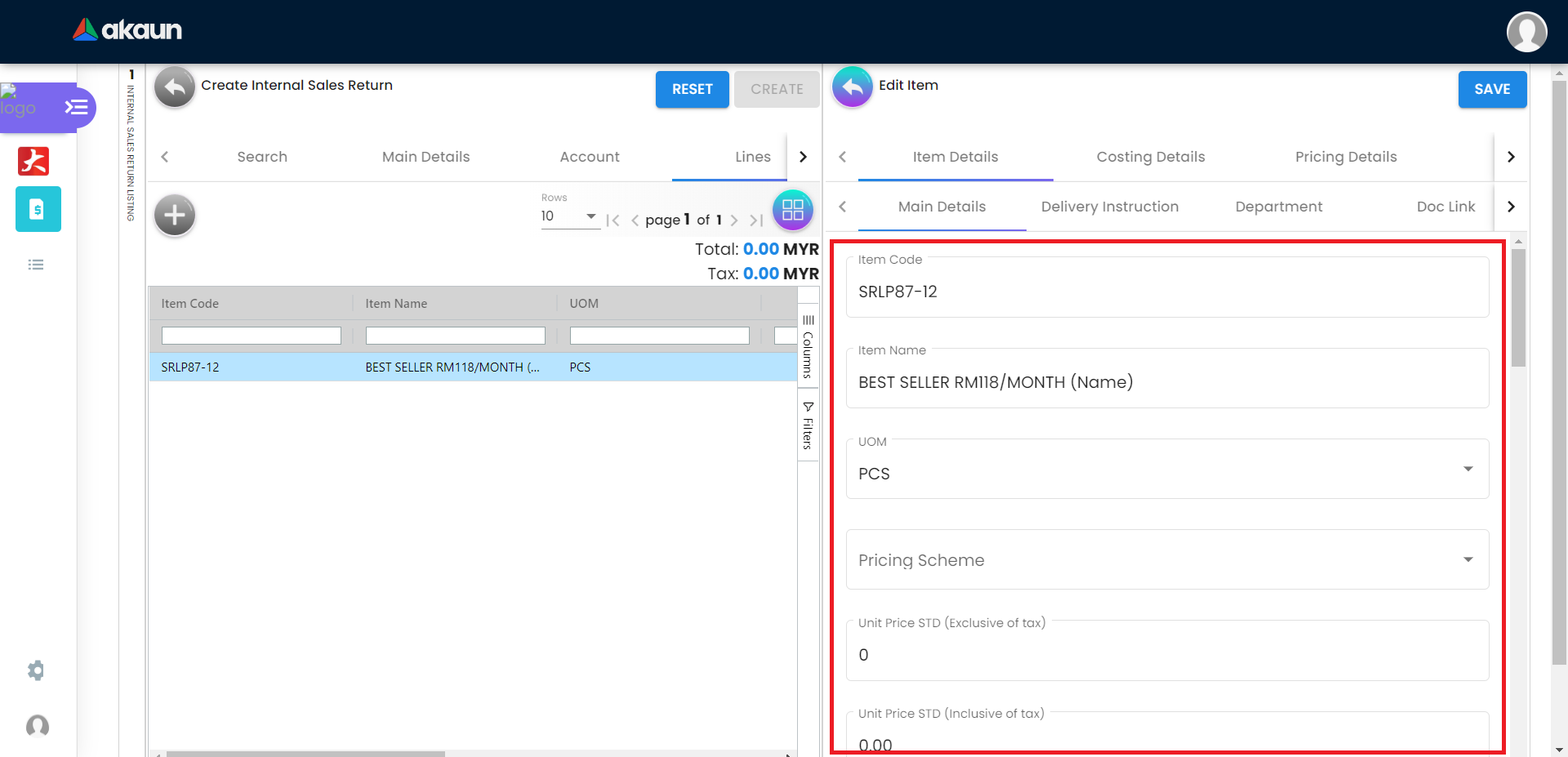Click the Item Name input field
This screenshot has width=1568, height=757.
point(1166,382)
